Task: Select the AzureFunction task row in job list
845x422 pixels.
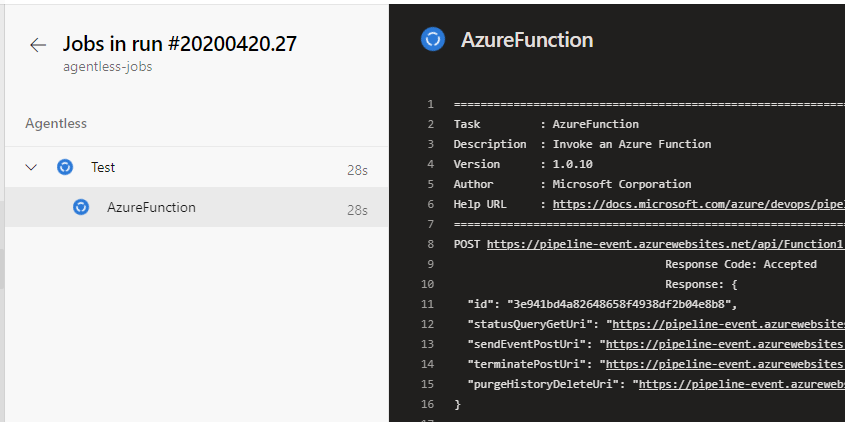Action: (x=196, y=207)
